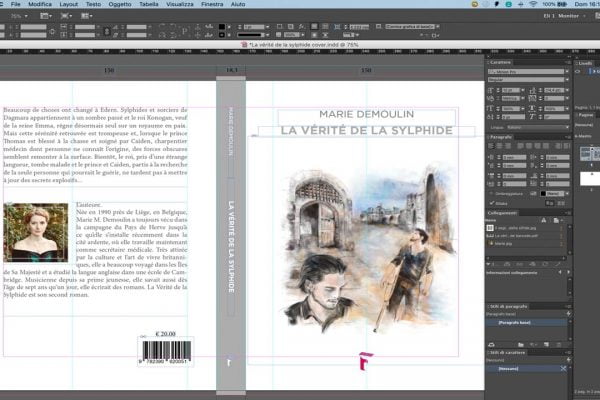This screenshot has height=400, width=600.
Task: Open the Visualizza menu
Action: pos(180,4)
